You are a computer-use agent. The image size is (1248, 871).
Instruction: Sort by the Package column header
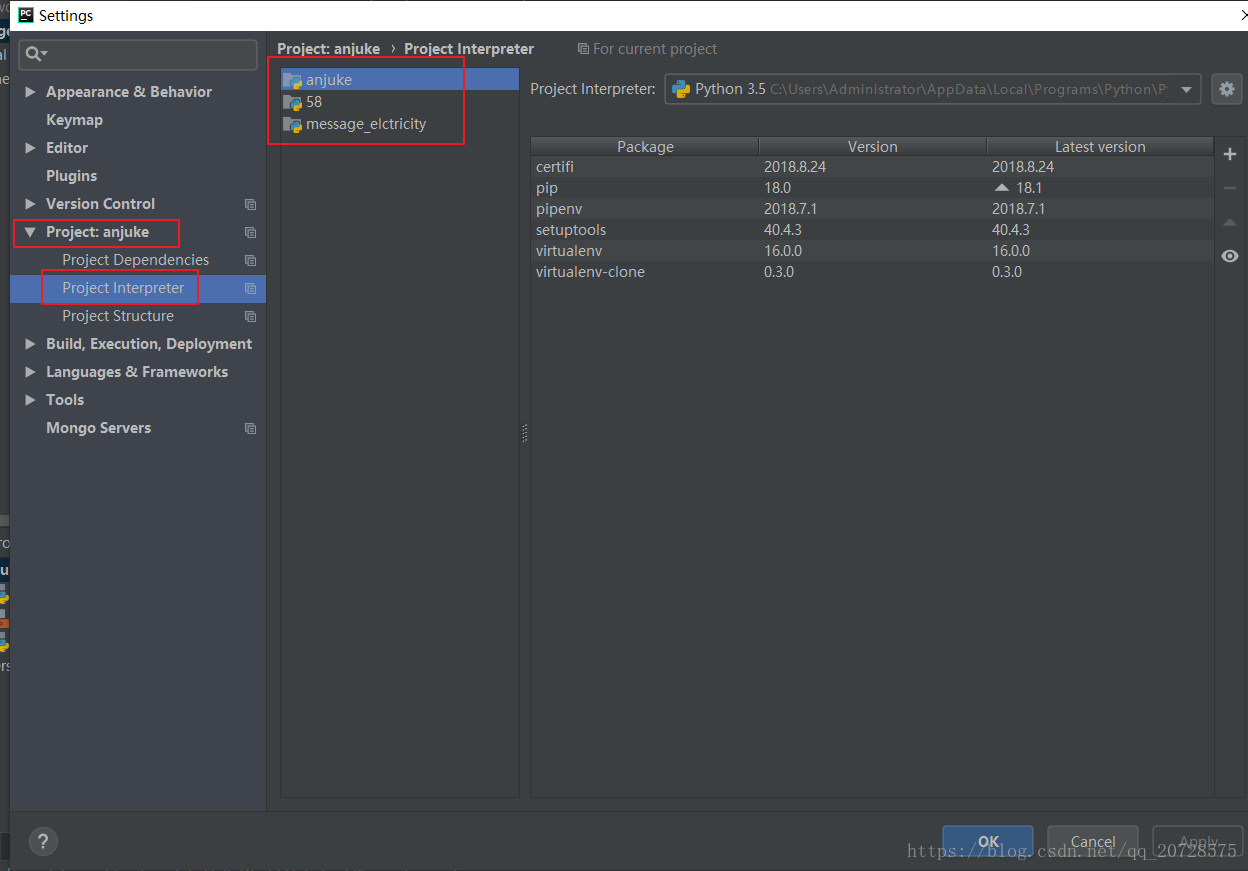pyautogui.click(x=645, y=146)
